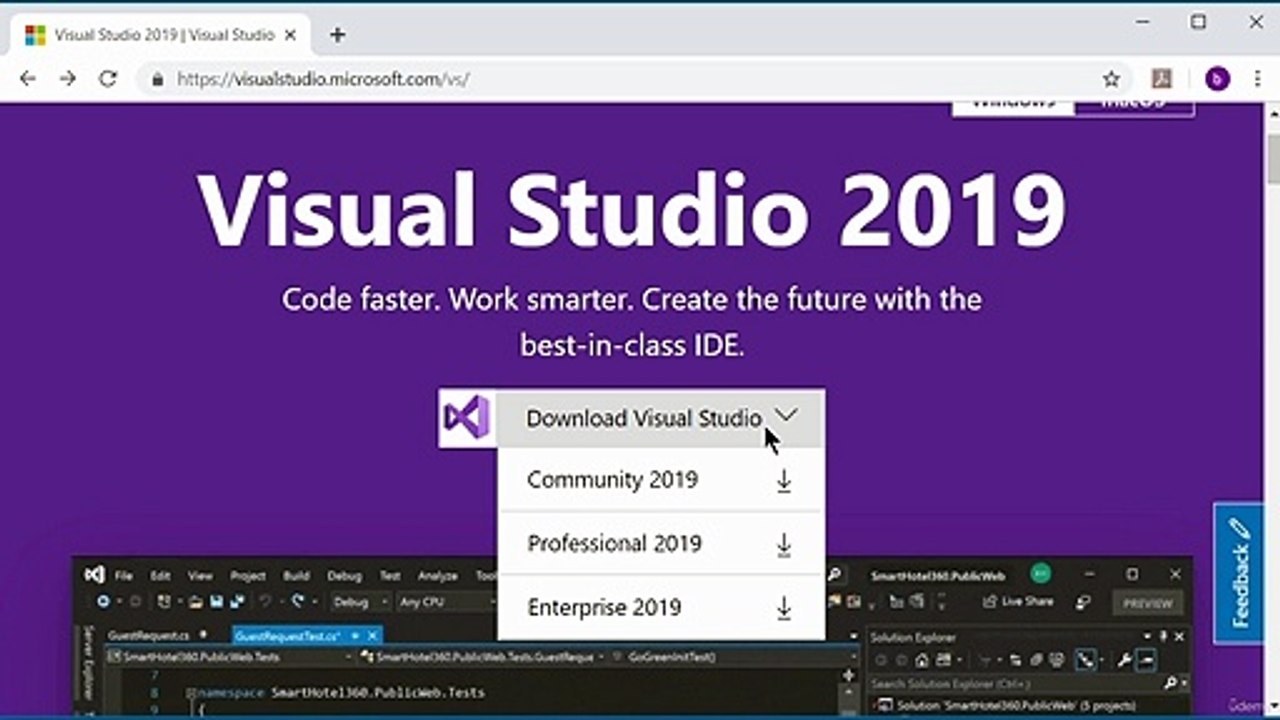The width and height of the screenshot is (1280, 720).
Task: Click the padlock site info icon
Action: click(x=156, y=79)
